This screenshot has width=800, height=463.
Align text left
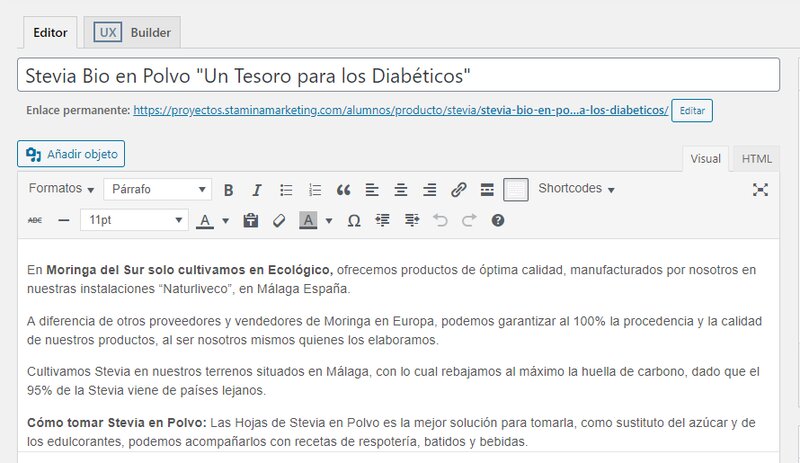coord(372,190)
